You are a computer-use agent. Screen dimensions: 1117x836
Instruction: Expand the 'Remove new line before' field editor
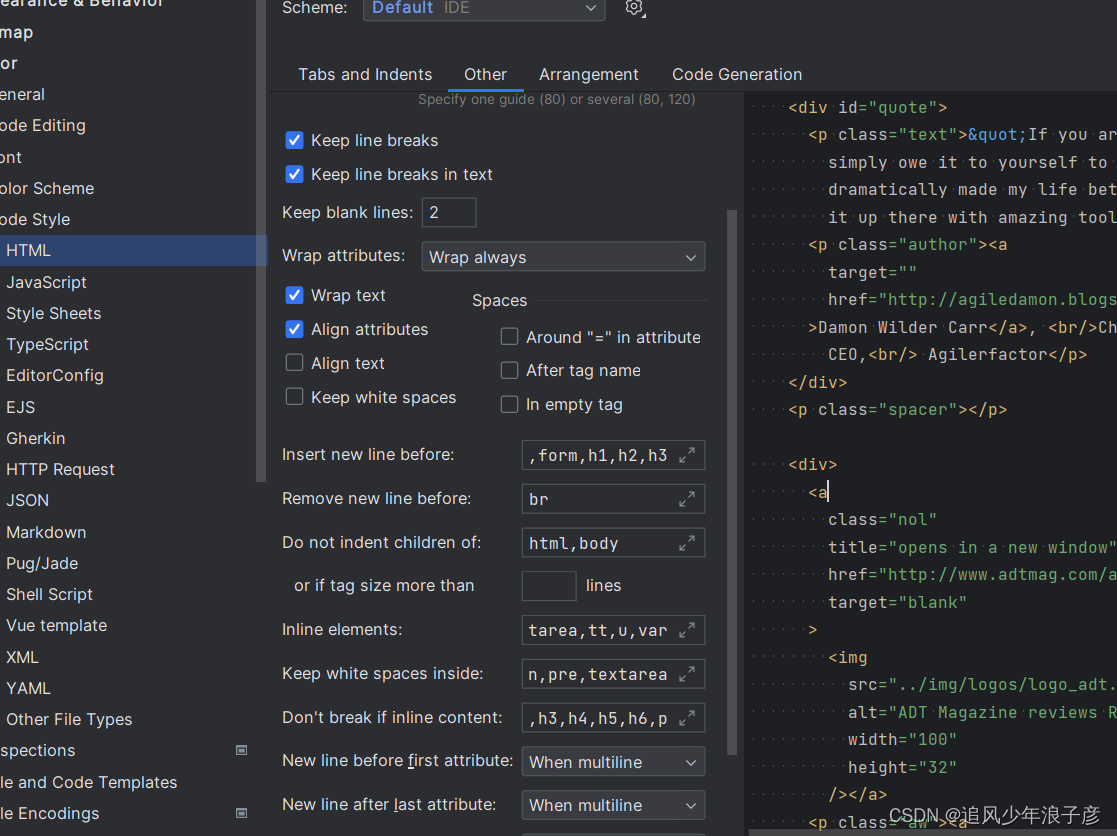click(x=687, y=498)
